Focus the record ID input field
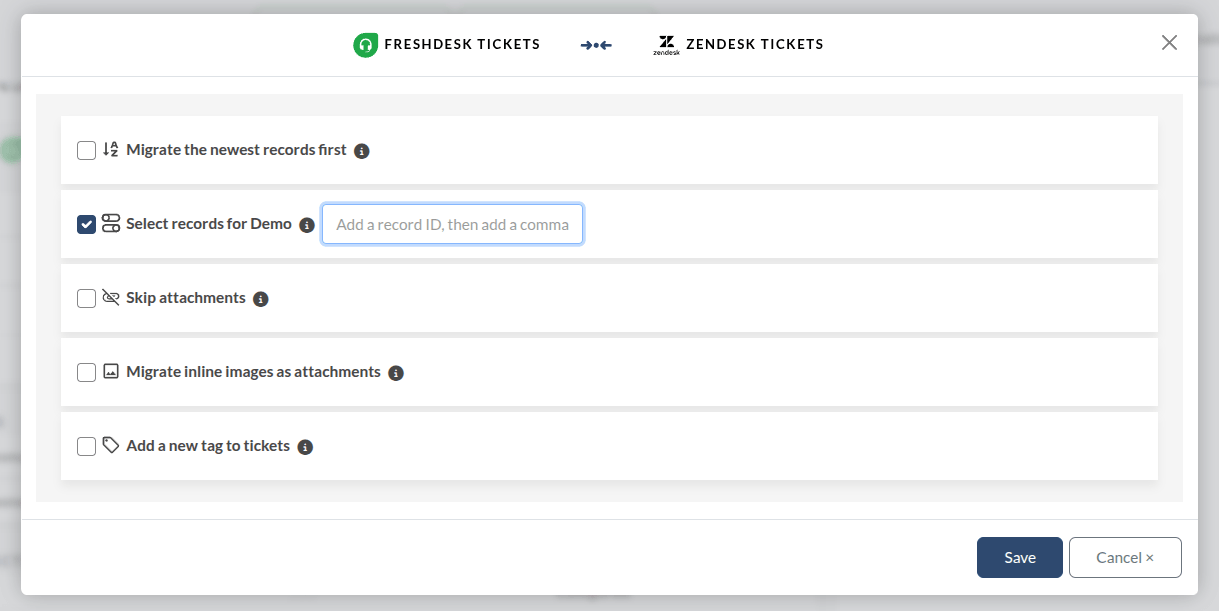This screenshot has width=1219, height=611. (452, 224)
